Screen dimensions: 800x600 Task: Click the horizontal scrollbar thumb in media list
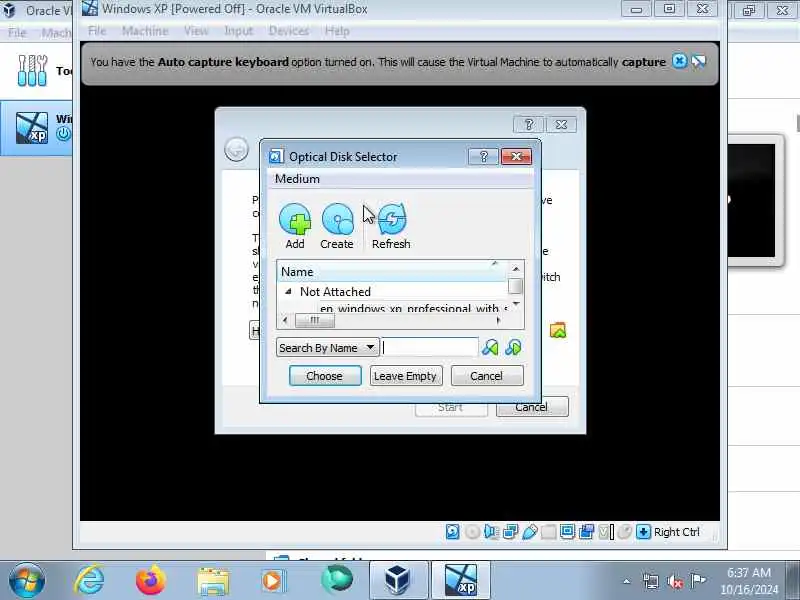pos(315,320)
